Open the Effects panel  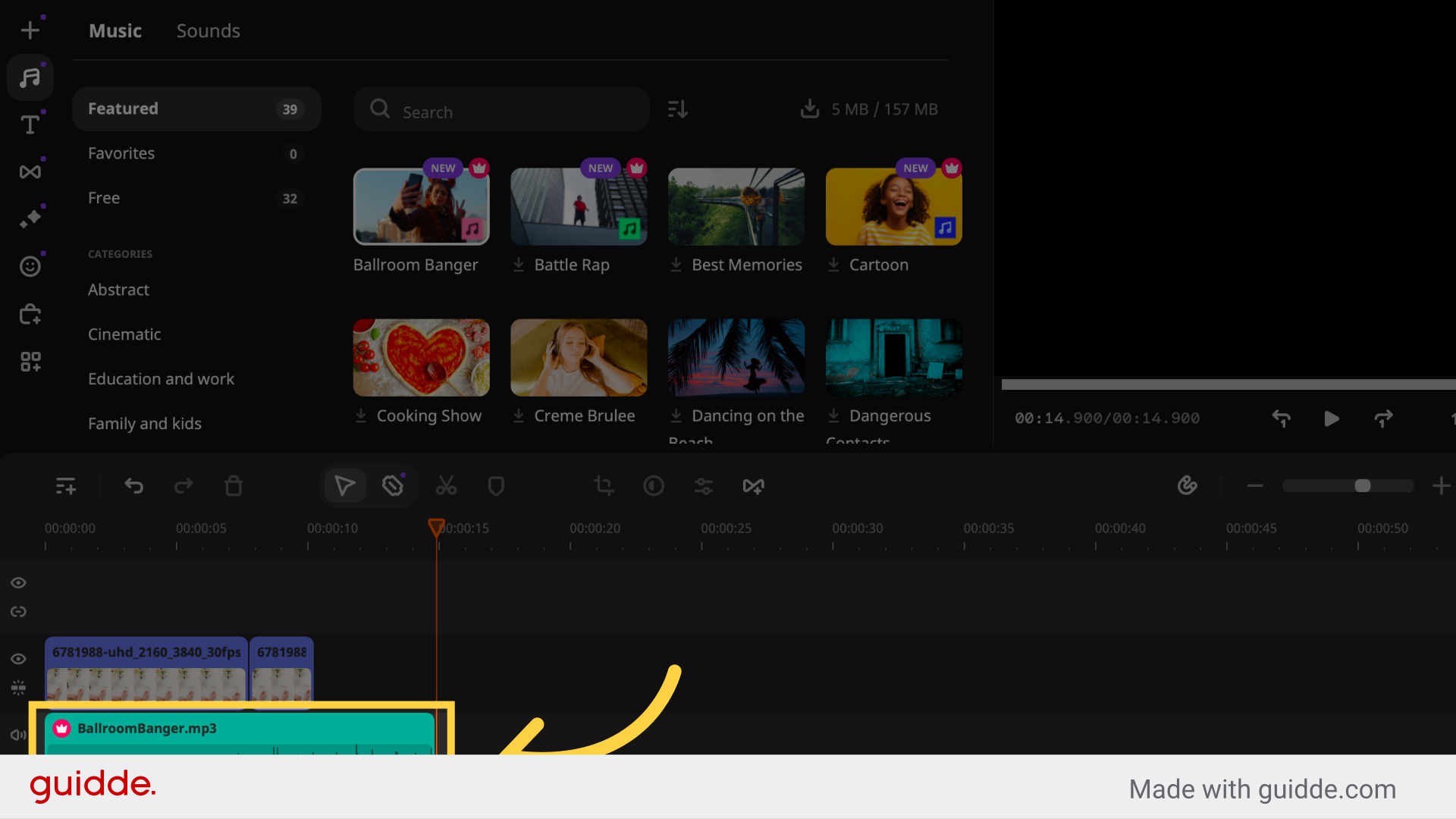pyautogui.click(x=30, y=218)
